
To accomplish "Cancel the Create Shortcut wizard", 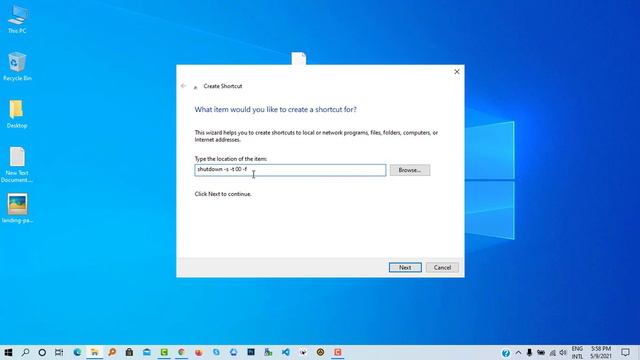I will pyautogui.click(x=442, y=267).
